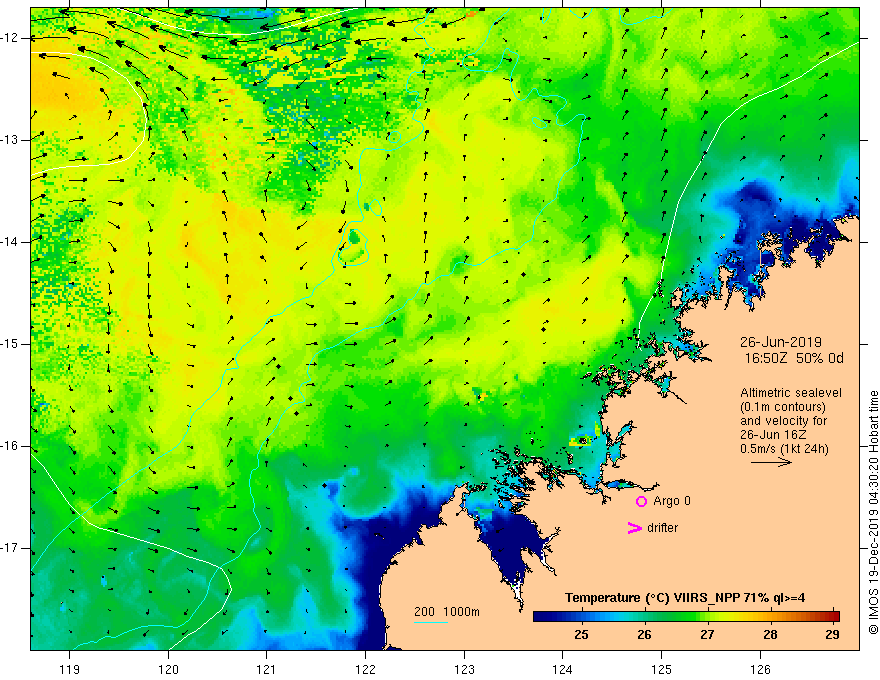This screenshot has width=880, height=680.
Task: Click the longitude label 124
Action: [x=563, y=669]
